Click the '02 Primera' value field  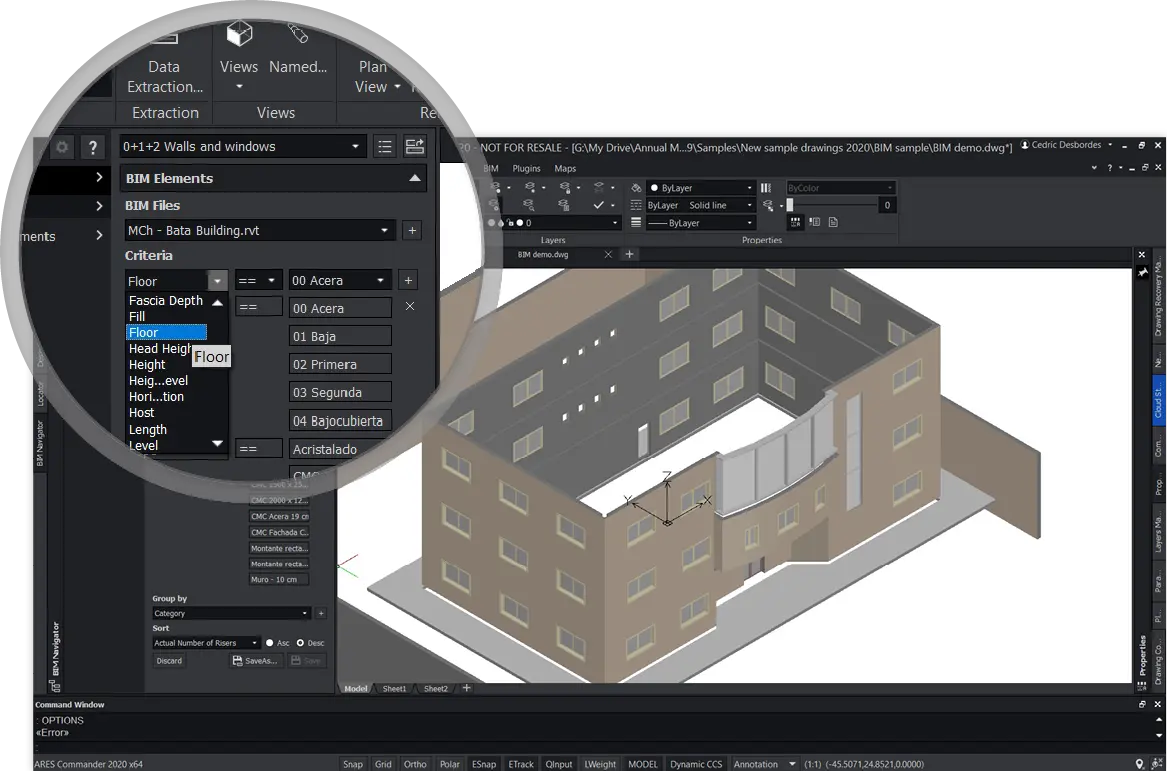click(340, 365)
